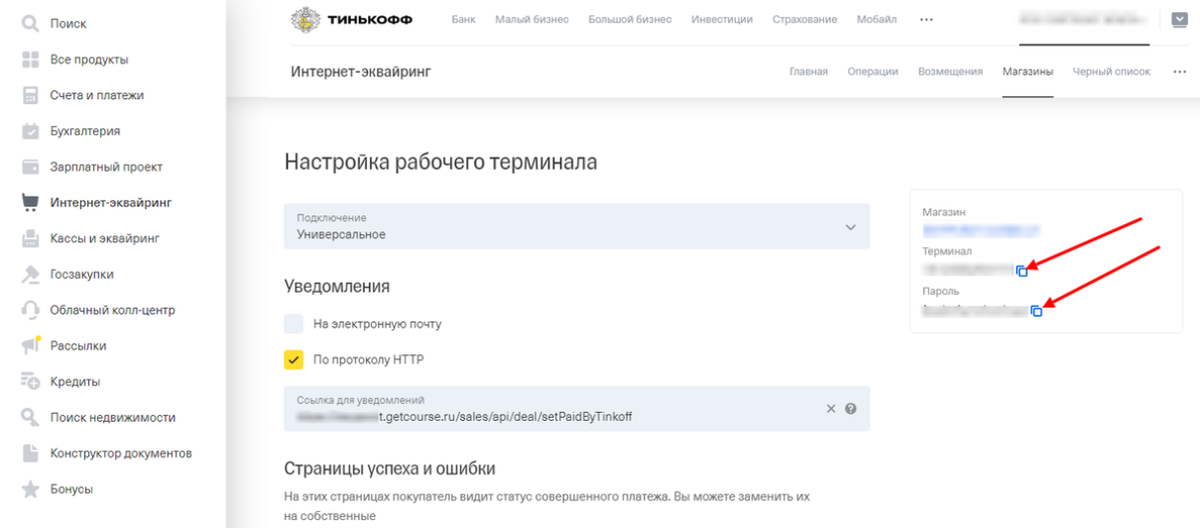Open Кредиты in the sidebar
Screen dimensions: 1200x528
point(75,381)
